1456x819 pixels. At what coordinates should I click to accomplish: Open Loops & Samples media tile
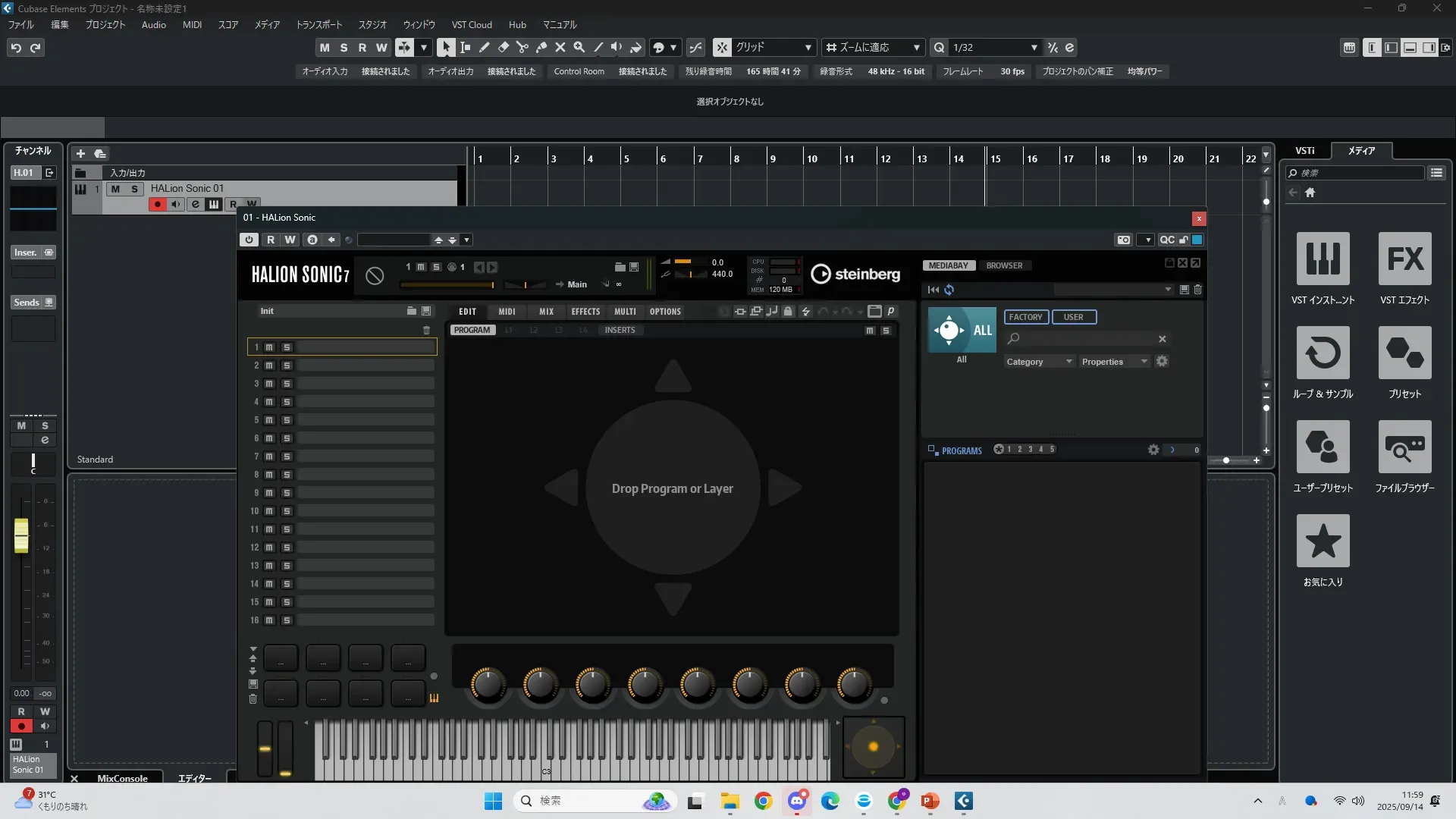tap(1323, 353)
